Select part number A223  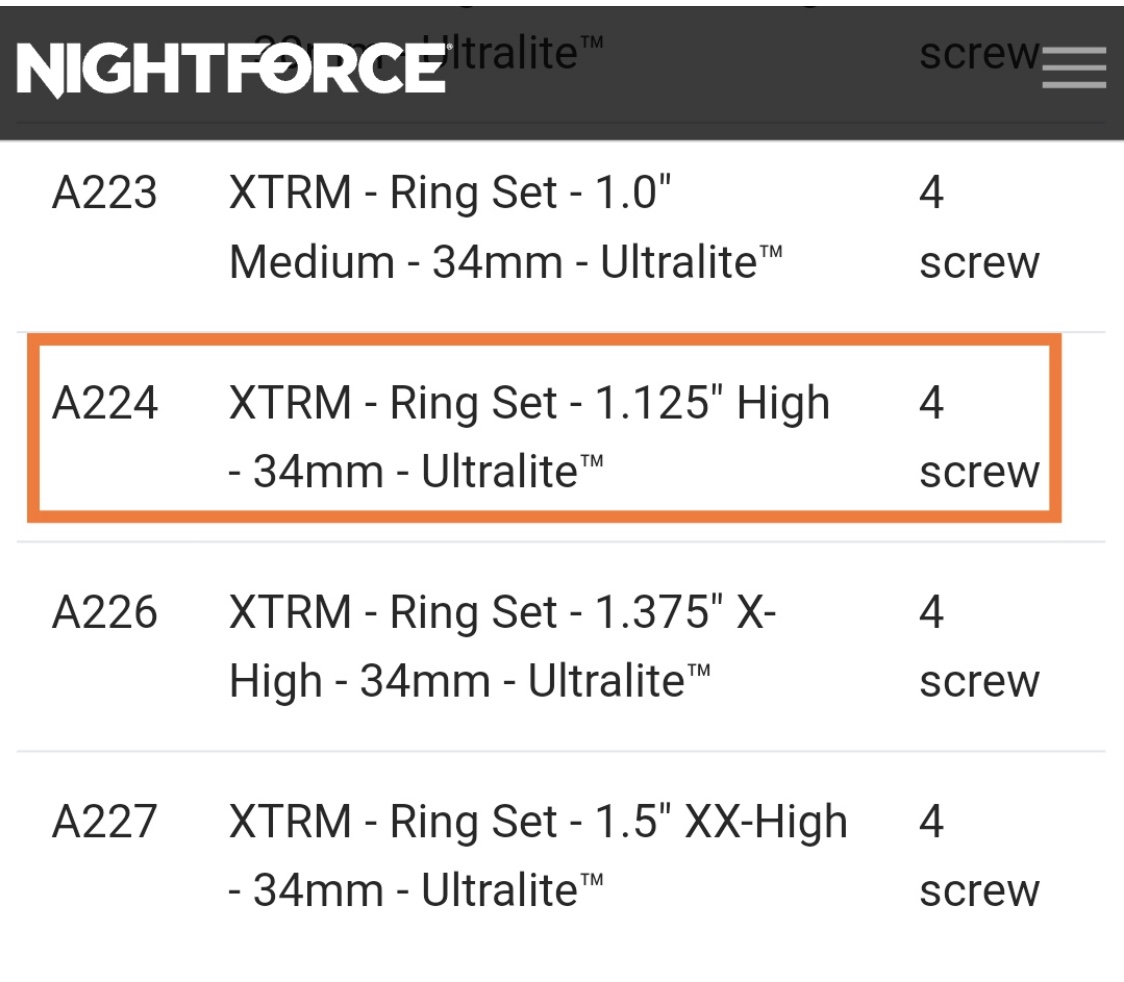[x=104, y=192]
